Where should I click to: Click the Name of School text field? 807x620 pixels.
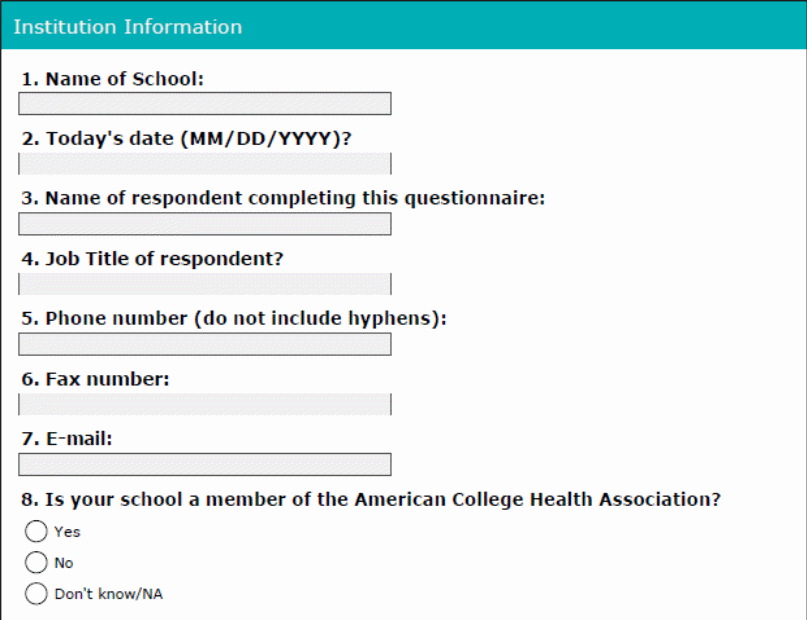pyautogui.click(x=204, y=104)
